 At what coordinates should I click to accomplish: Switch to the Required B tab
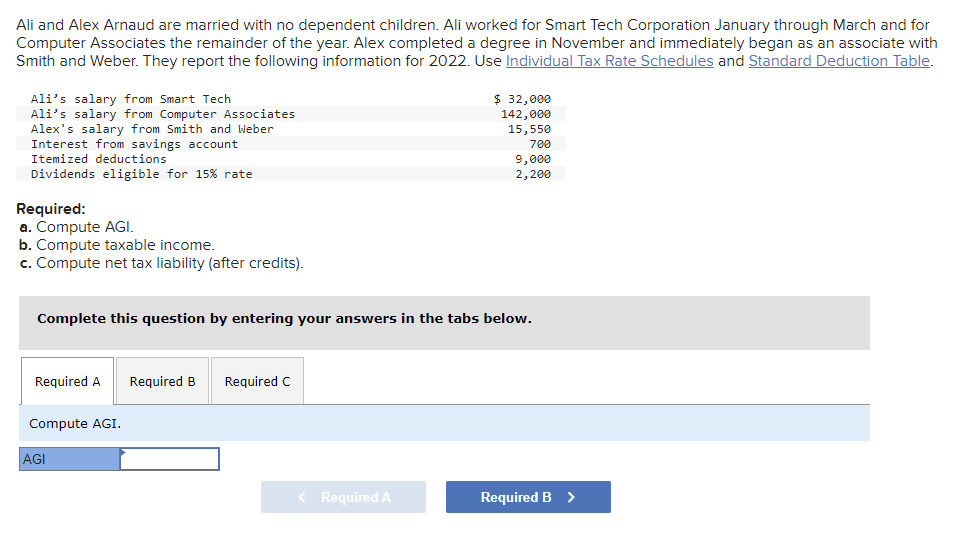pyautogui.click(x=162, y=381)
